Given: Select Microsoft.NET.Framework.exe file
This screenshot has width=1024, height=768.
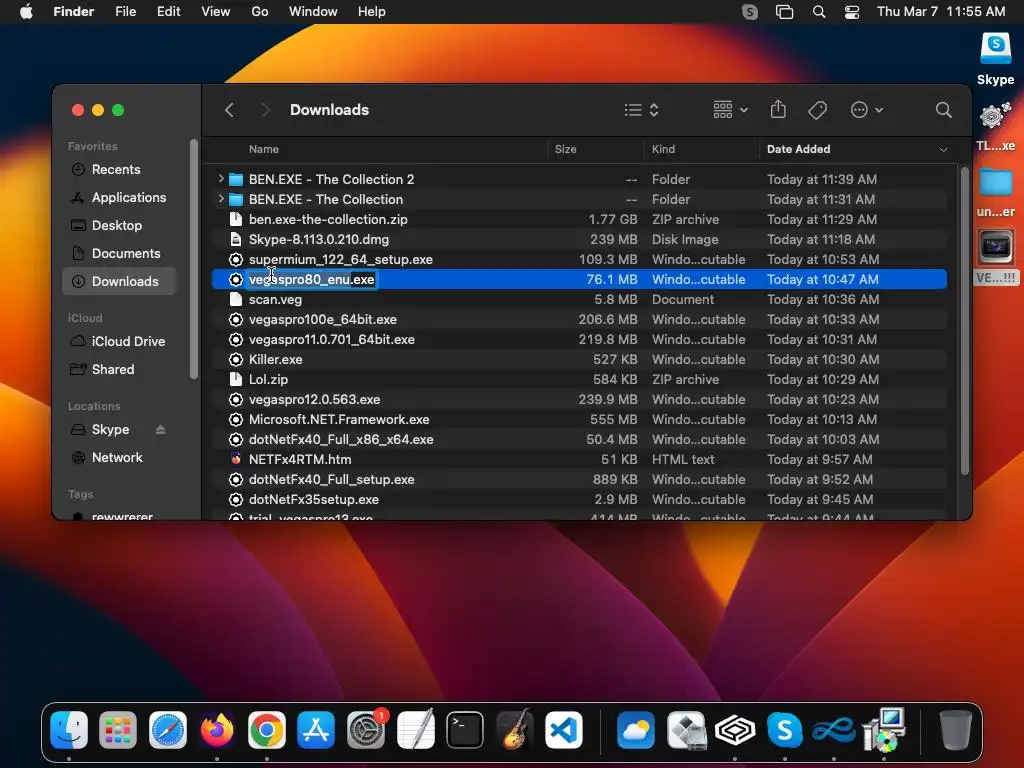Looking at the screenshot, I should pyautogui.click(x=579, y=420).
